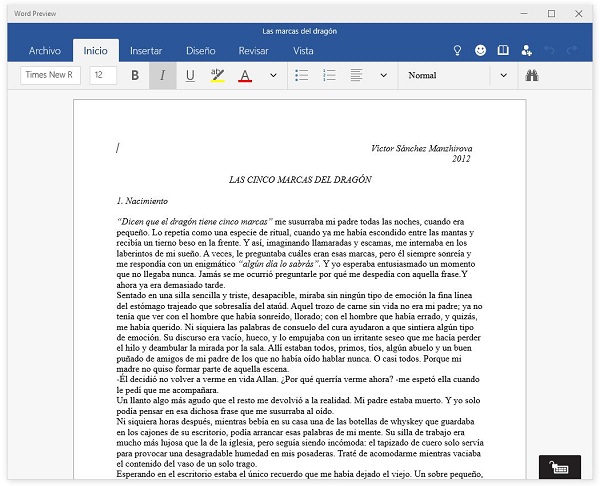Click paragraph starting 'Sentado en una silla'
600x486 pixels.
point(300,332)
